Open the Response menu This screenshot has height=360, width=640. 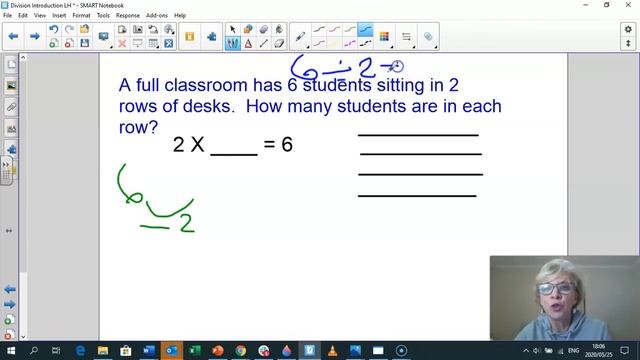[x=128, y=16]
